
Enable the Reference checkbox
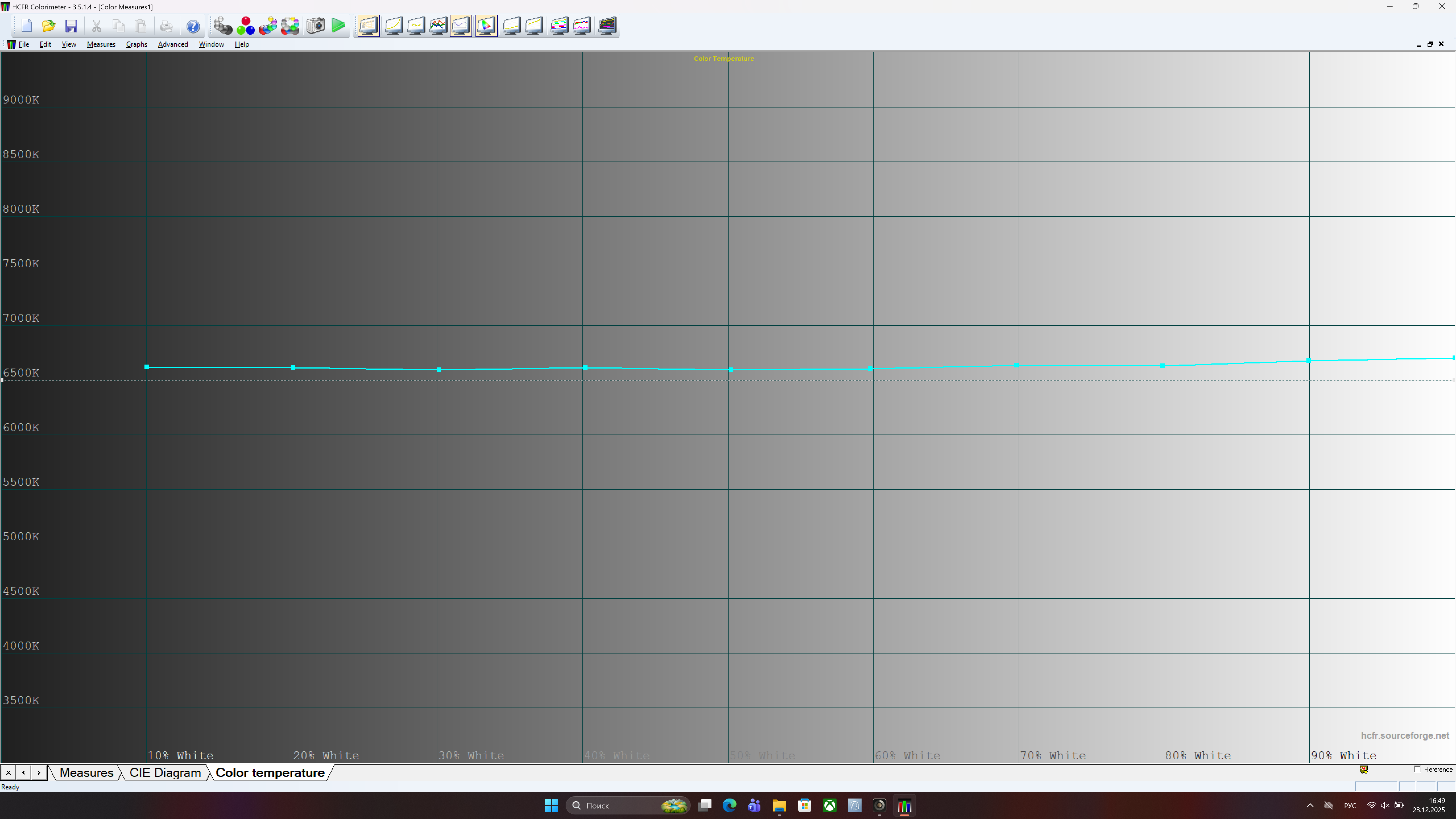pos(1417,769)
